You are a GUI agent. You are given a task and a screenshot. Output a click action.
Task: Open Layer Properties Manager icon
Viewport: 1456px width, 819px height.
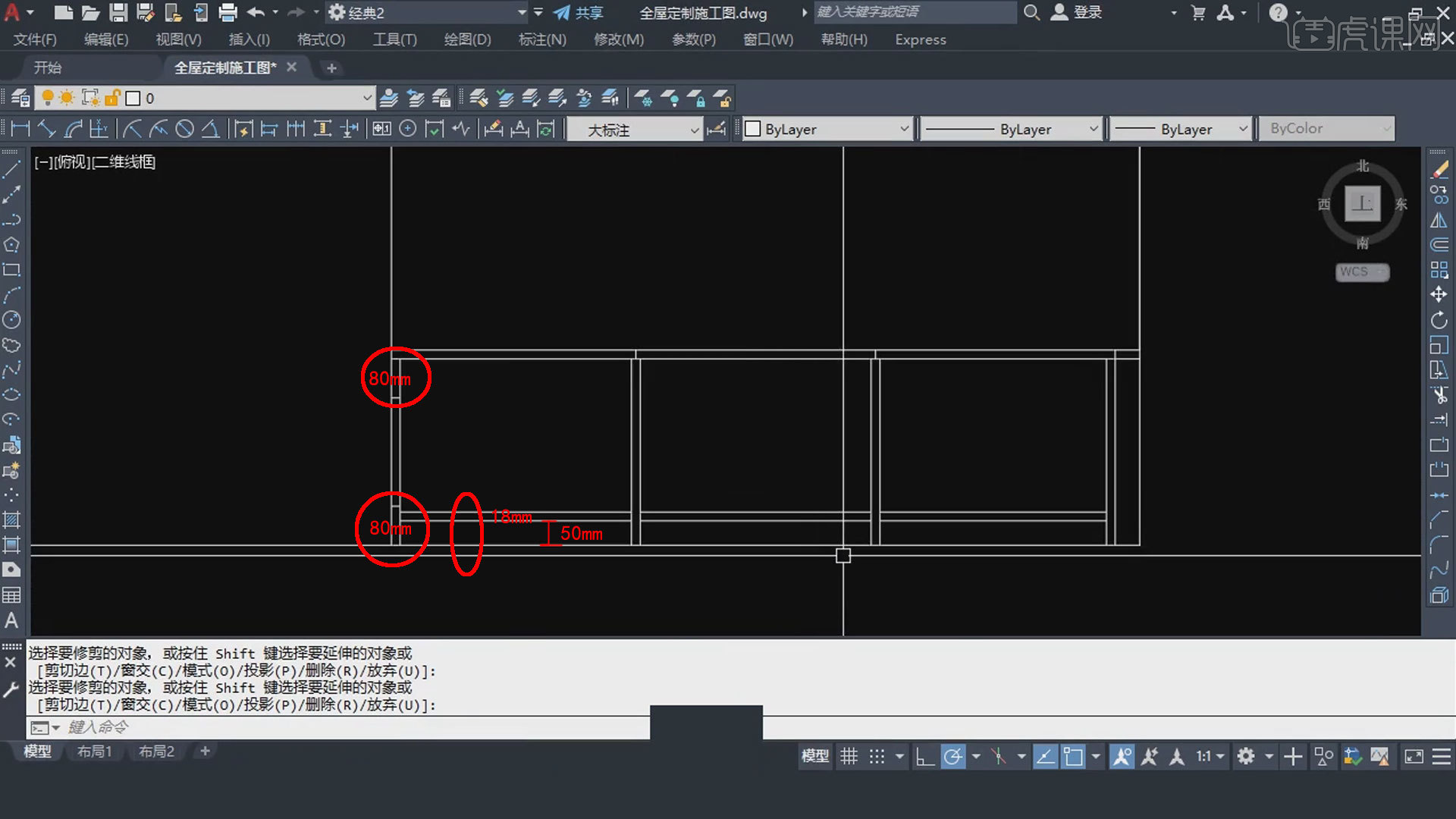click(20, 99)
